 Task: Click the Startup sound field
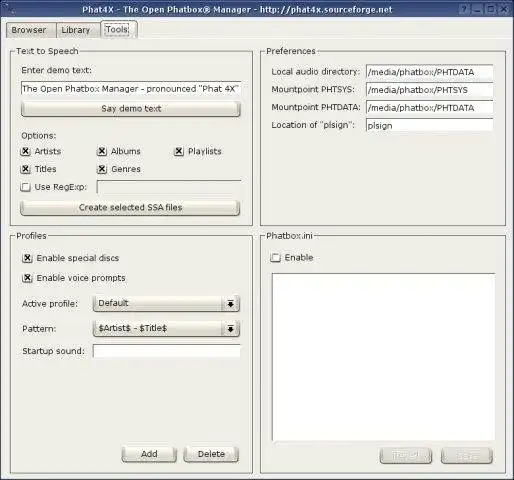click(x=167, y=351)
